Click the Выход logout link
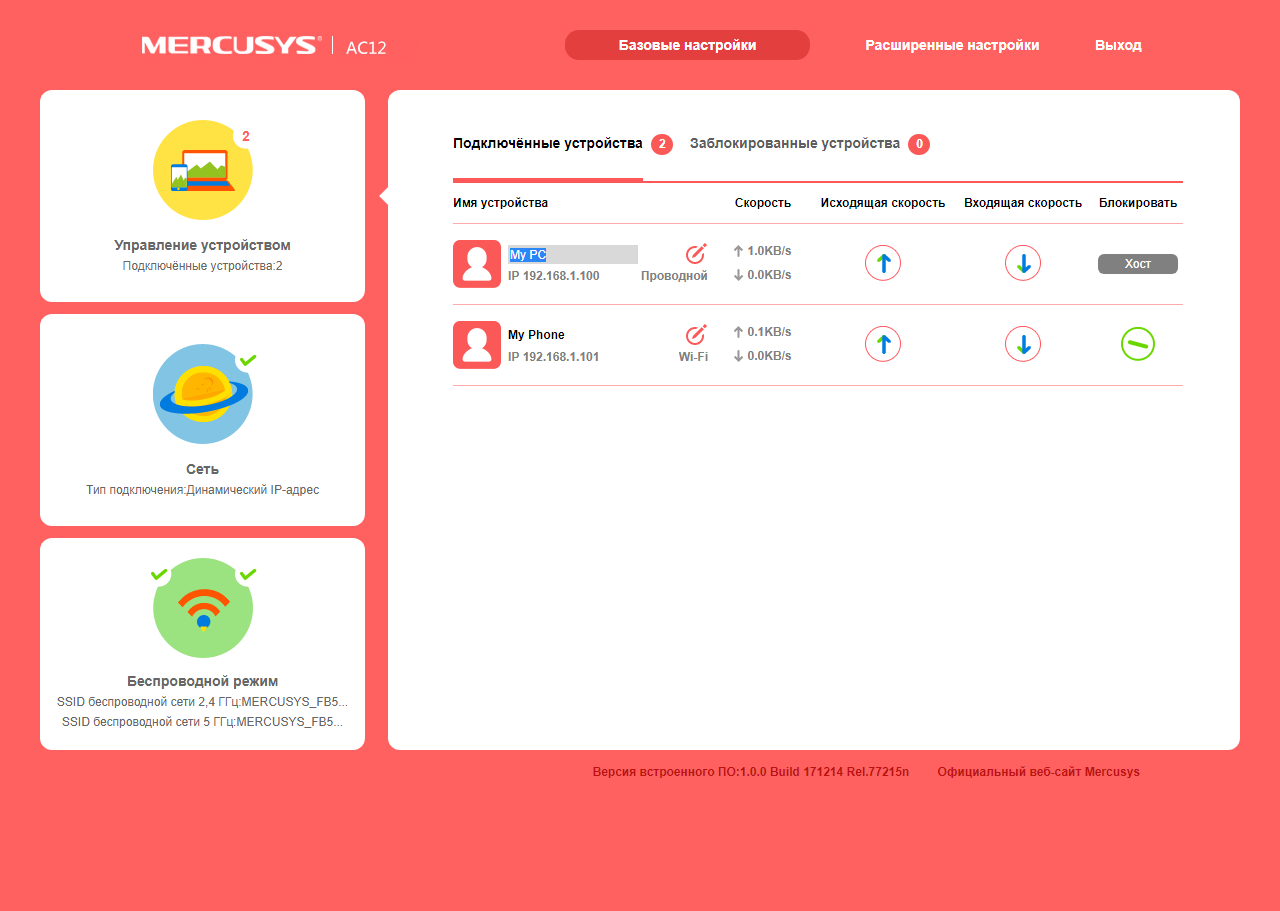1280x911 pixels. (1118, 45)
